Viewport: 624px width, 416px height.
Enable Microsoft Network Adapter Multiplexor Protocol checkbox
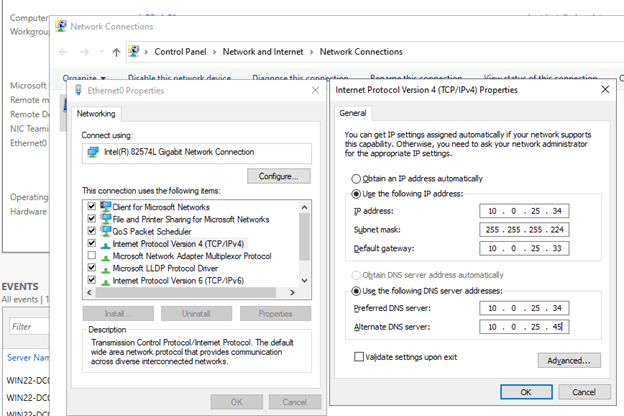pyautogui.click(x=92, y=257)
